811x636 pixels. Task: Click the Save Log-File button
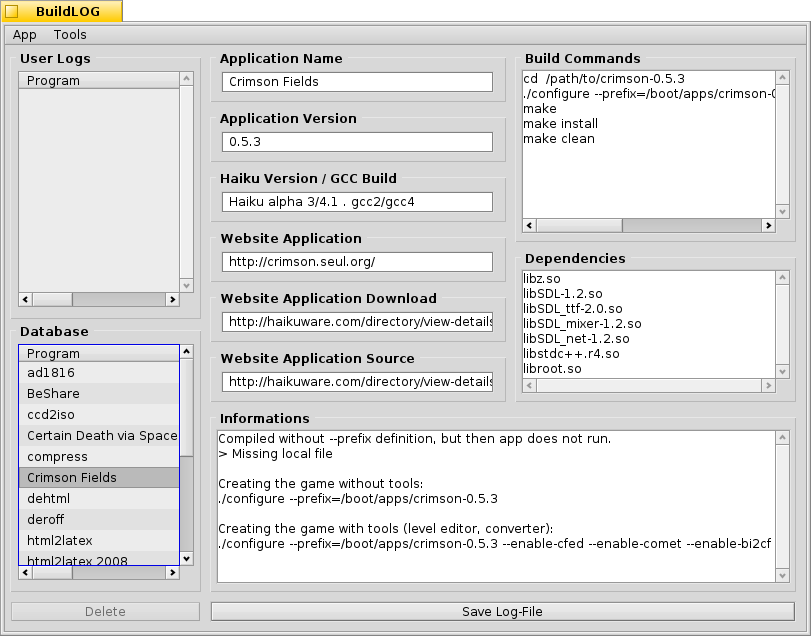[503, 612]
